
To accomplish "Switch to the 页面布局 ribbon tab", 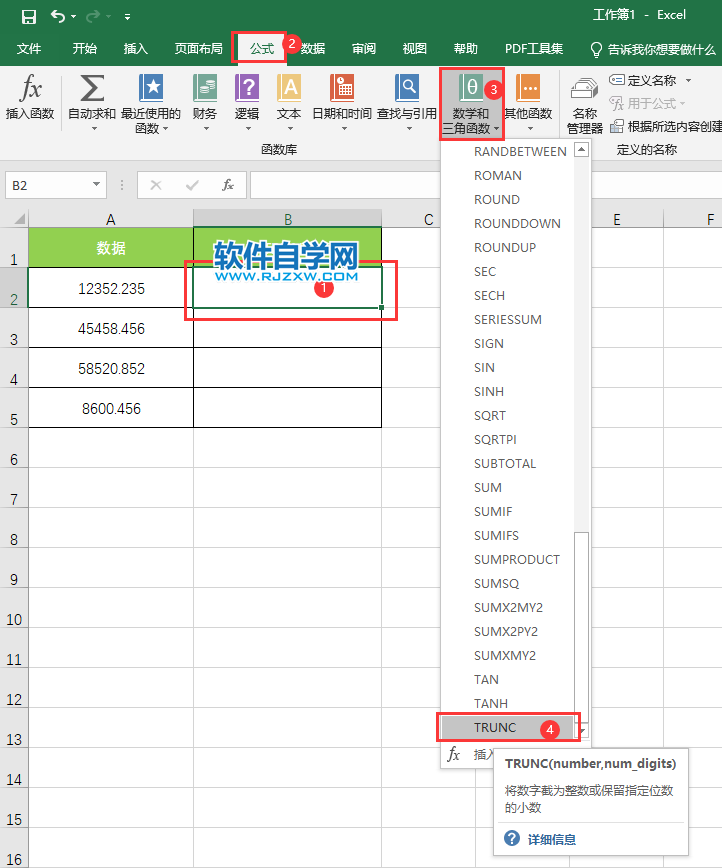I will pyautogui.click(x=199, y=49).
